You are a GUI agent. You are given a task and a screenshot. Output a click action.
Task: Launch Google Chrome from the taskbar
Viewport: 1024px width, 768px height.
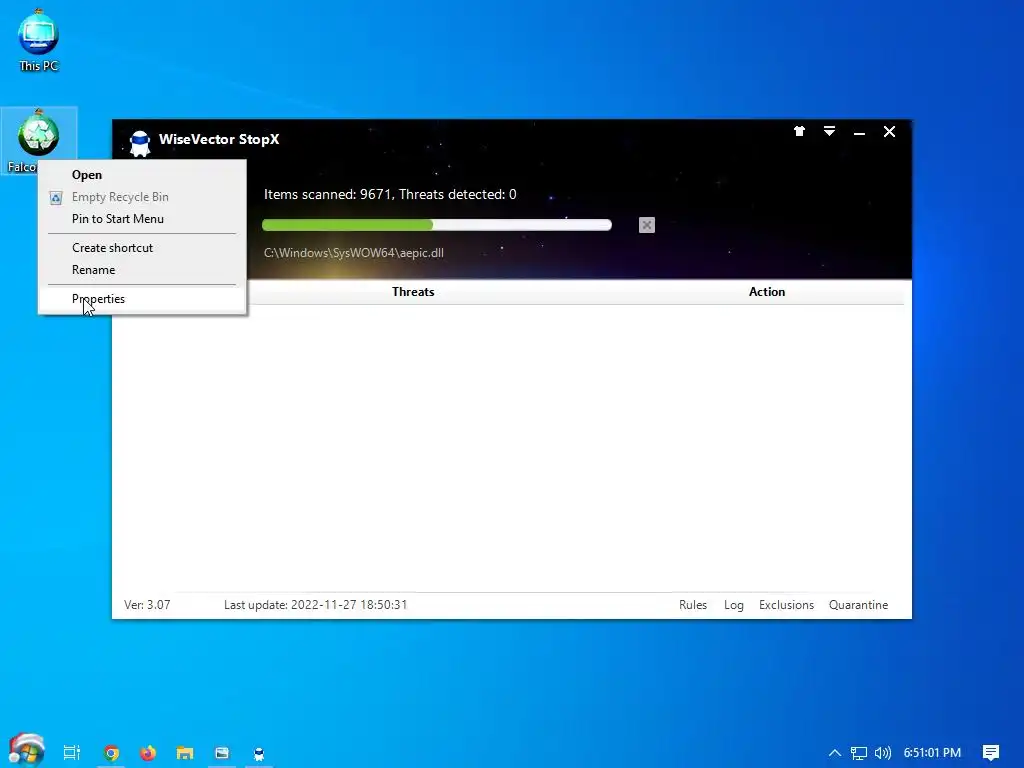[112, 753]
